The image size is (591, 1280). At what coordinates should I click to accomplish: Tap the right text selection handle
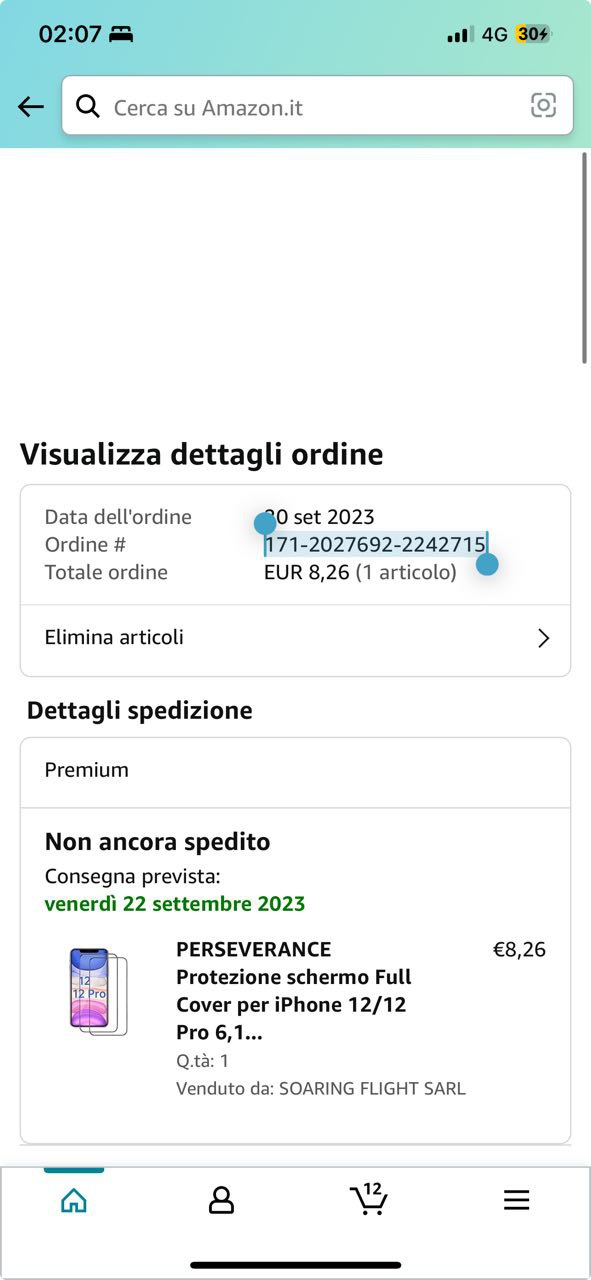point(487,565)
